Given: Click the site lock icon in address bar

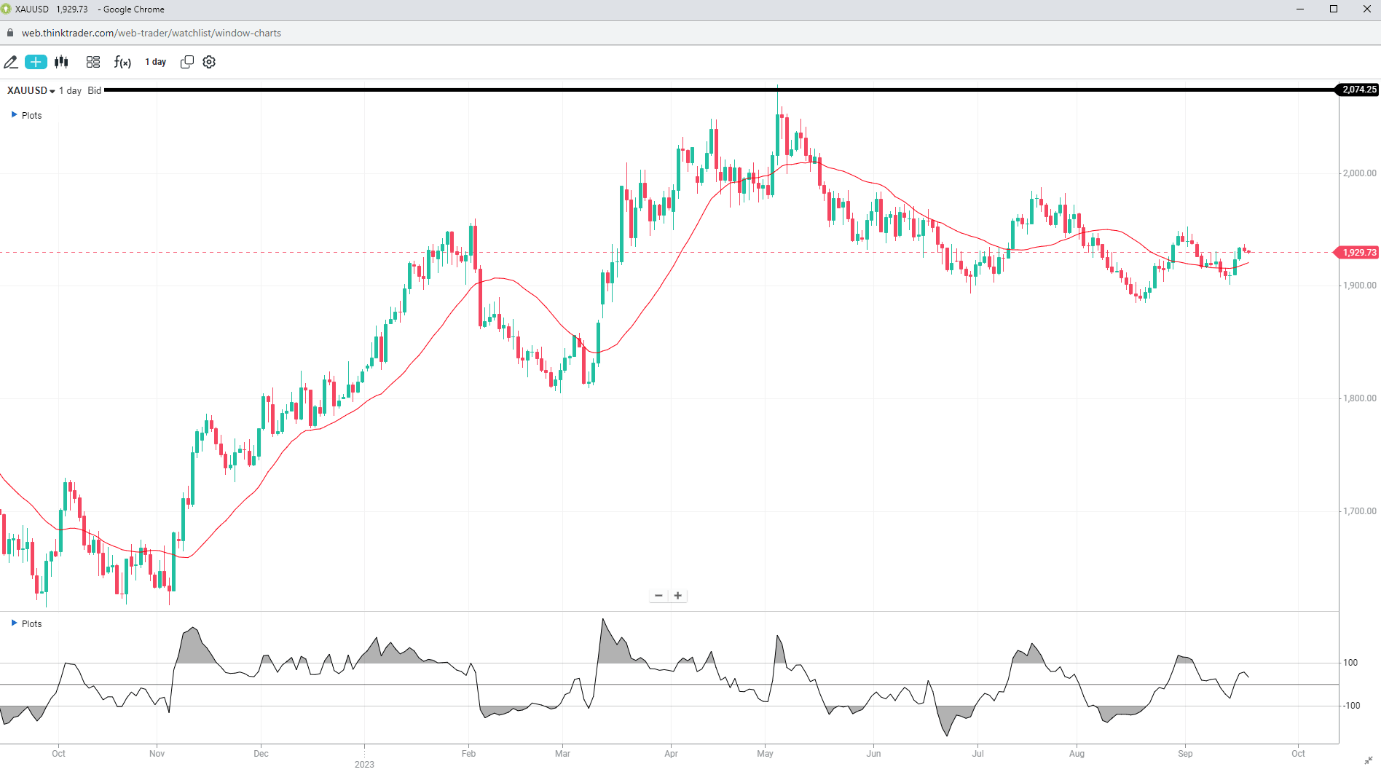Looking at the screenshot, I should 10,33.
